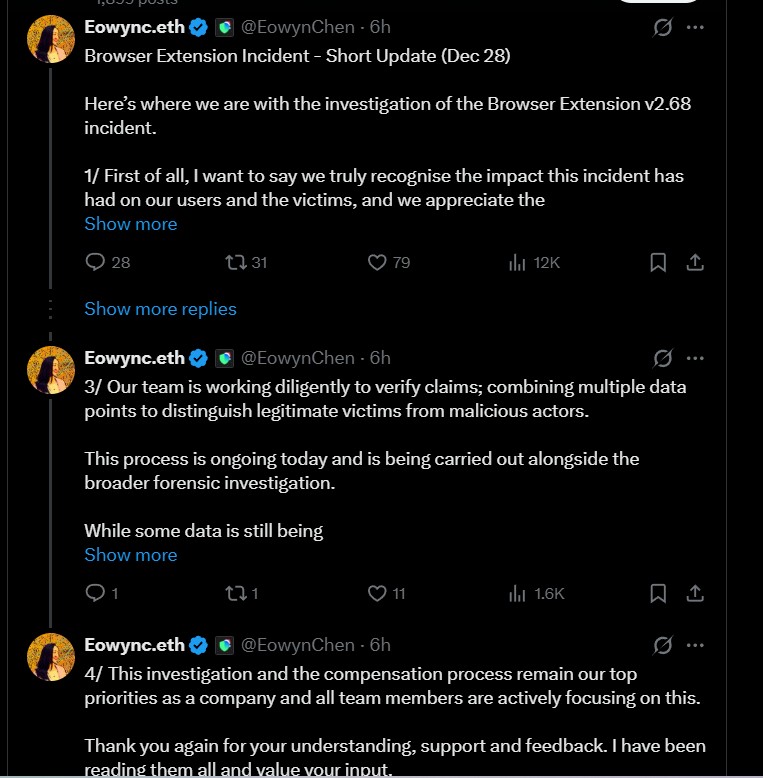The image size is (763, 778).
Task: Share the Browser Extension Incident post
Action: (x=695, y=262)
